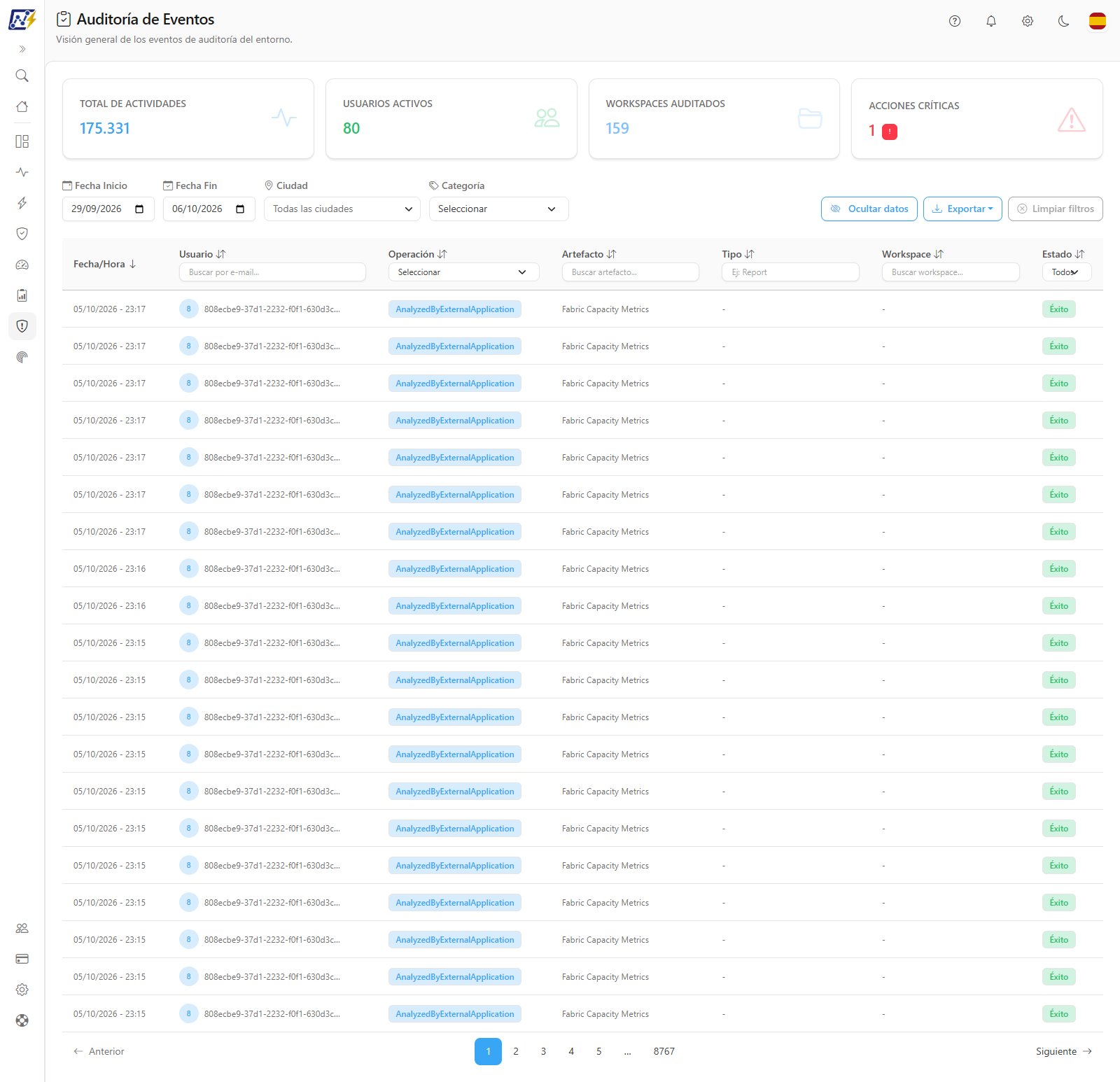Sort by the Usuario column
Viewport: 1120px width, 1082px height.
202,254
